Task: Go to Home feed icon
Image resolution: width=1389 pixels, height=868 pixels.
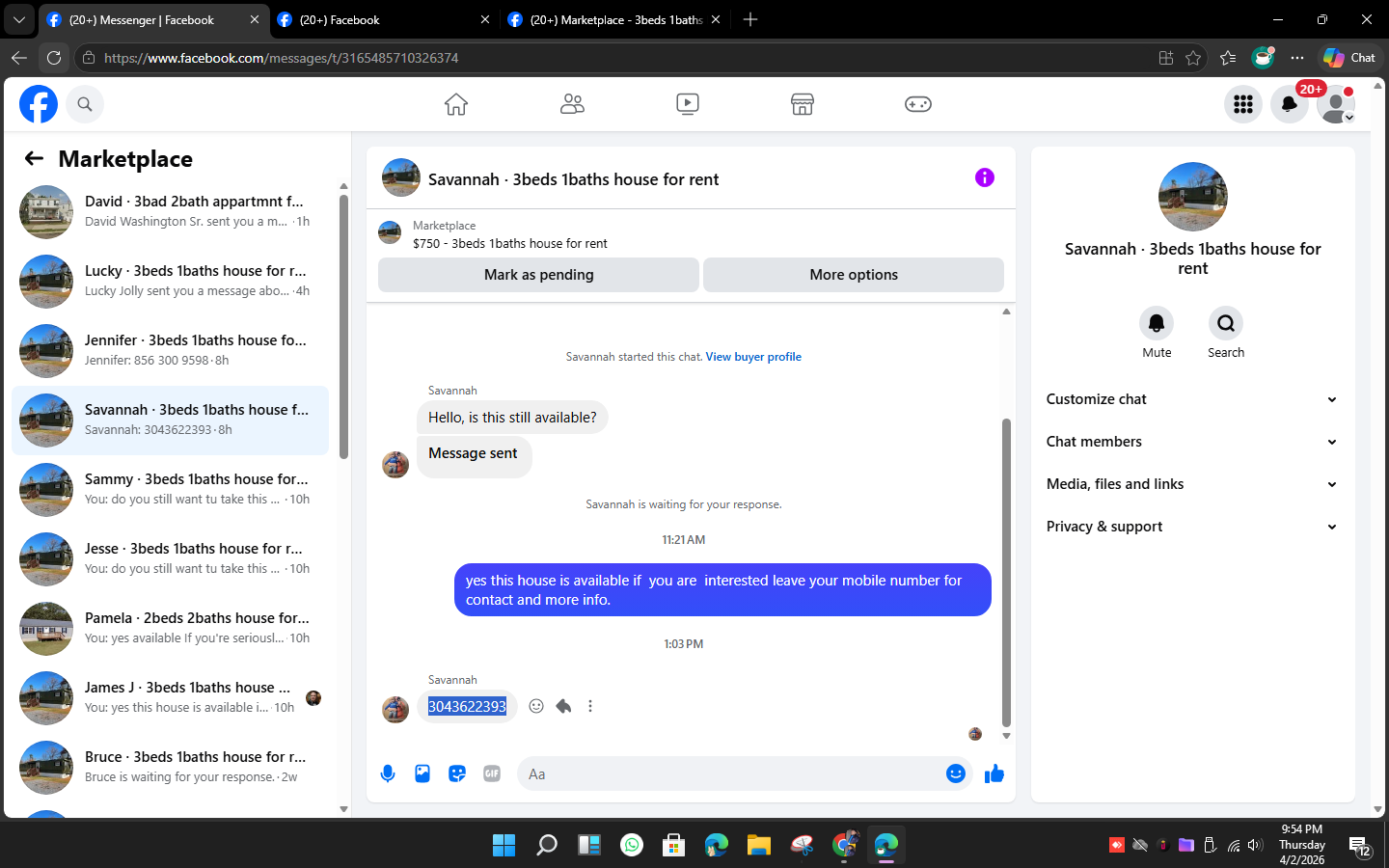Action: 456,104
